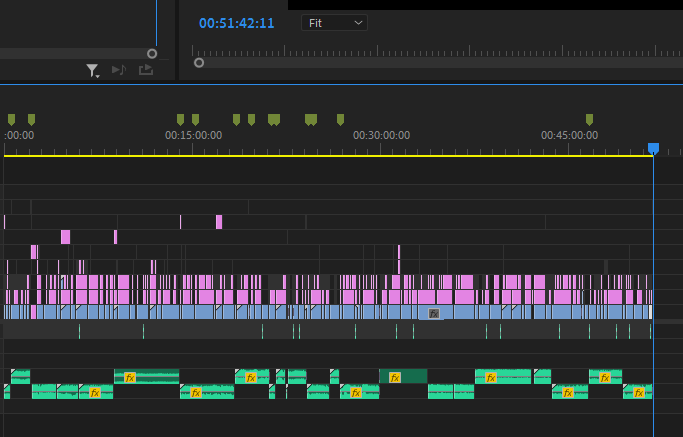Image resolution: width=683 pixels, height=437 pixels.
Task: Select the first double-width marker
Action: [274, 119]
